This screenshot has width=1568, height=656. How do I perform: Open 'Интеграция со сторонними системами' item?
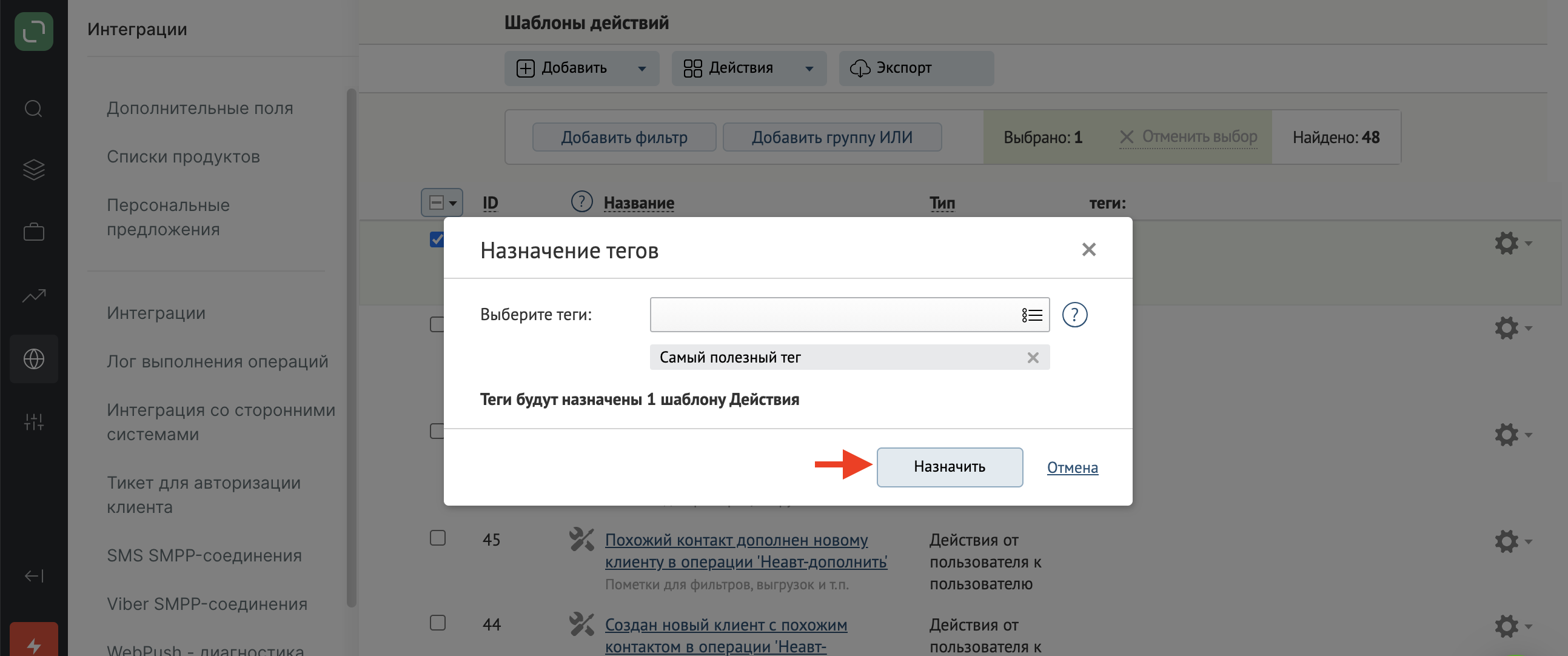point(221,422)
